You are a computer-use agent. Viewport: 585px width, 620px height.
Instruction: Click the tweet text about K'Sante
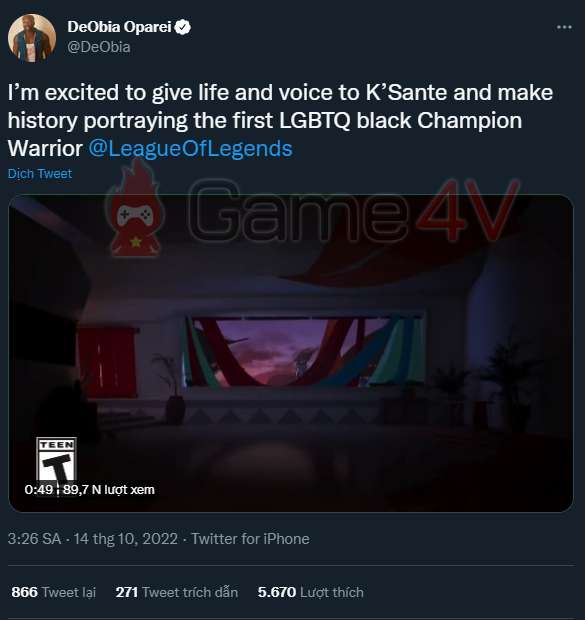[x=280, y=120]
